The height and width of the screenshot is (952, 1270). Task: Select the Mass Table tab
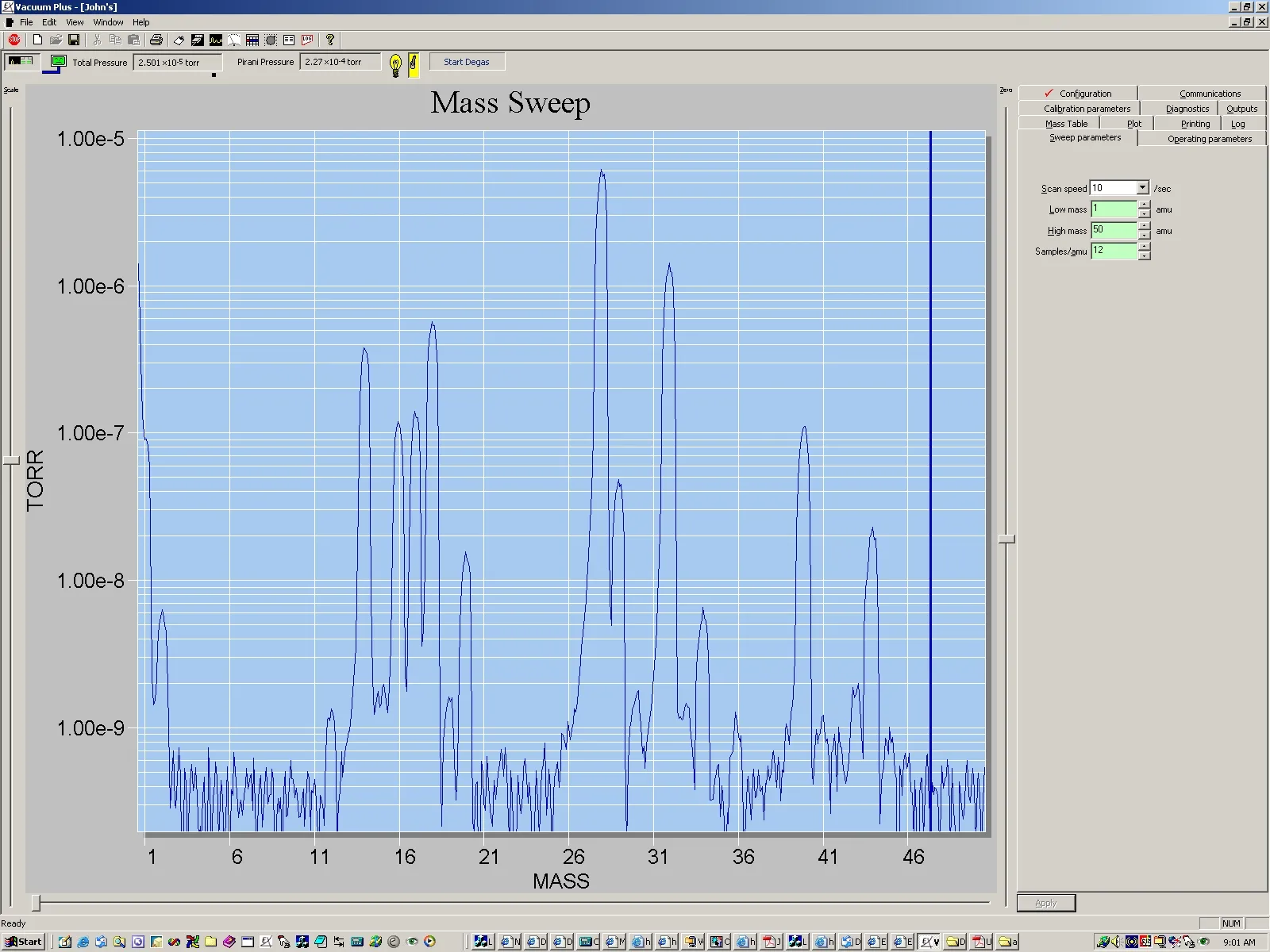point(1060,124)
